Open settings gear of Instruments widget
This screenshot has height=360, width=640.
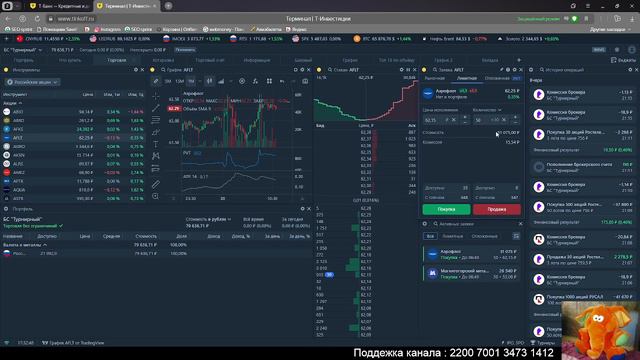[x=136, y=70]
